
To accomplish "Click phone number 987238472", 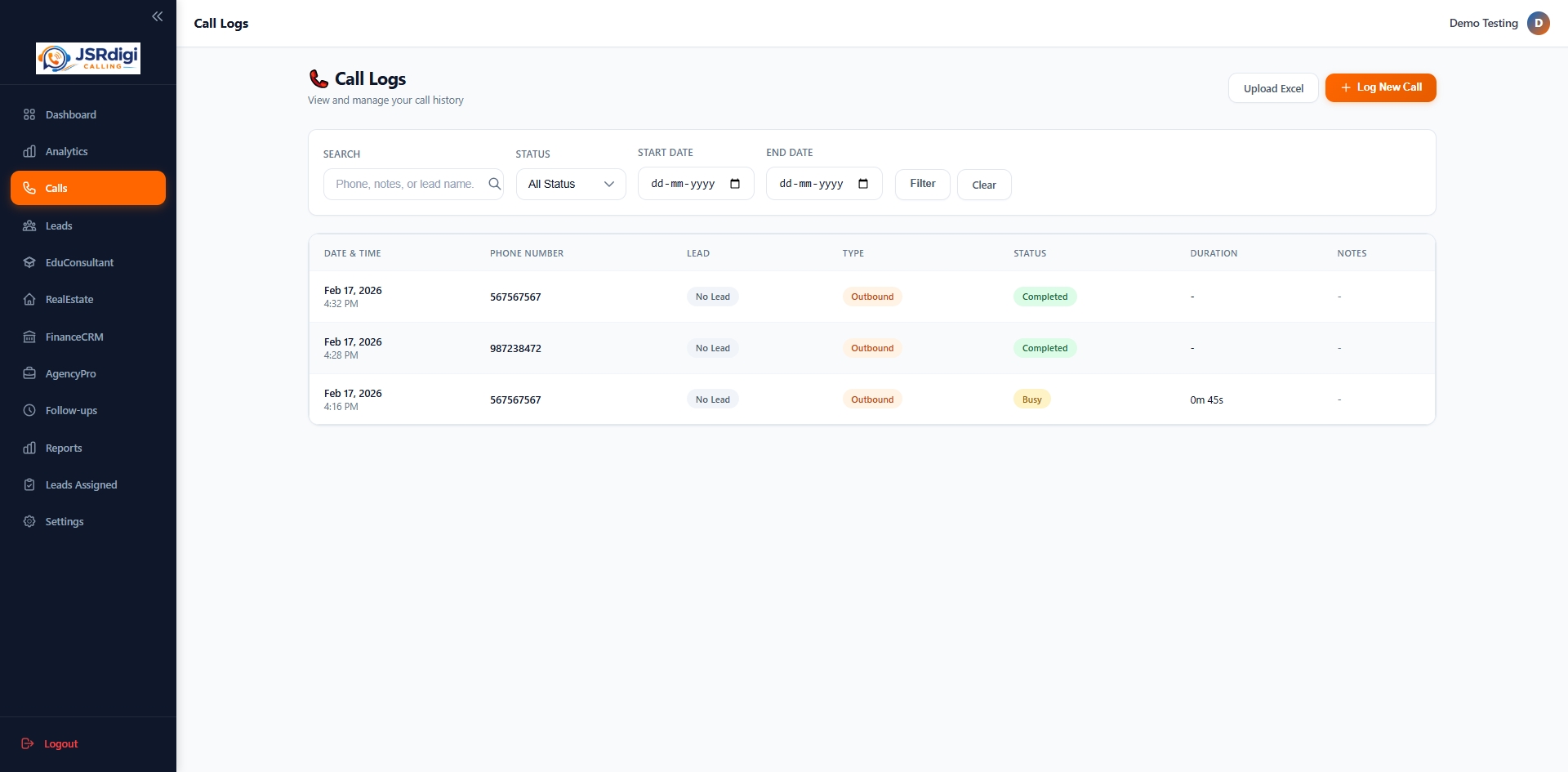I will [x=515, y=348].
